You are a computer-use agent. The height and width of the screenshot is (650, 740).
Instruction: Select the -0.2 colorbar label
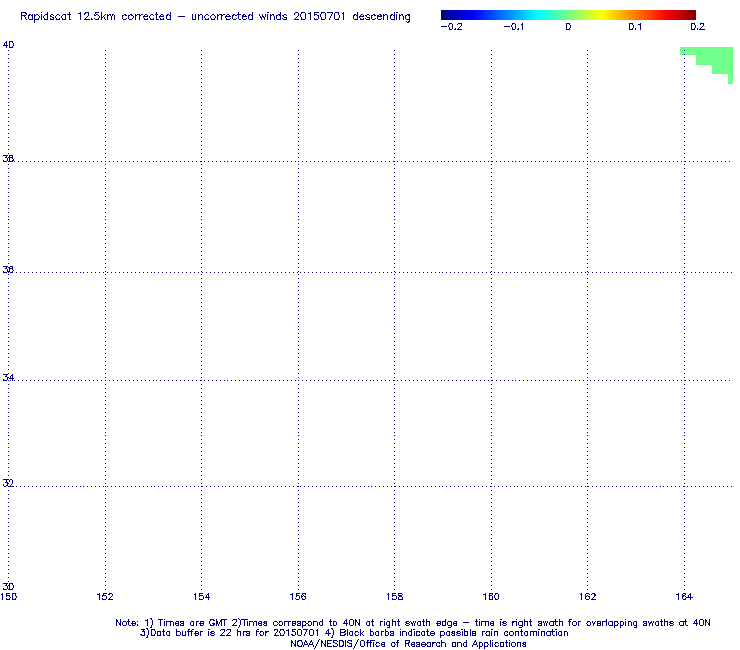(x=451, y=27)
